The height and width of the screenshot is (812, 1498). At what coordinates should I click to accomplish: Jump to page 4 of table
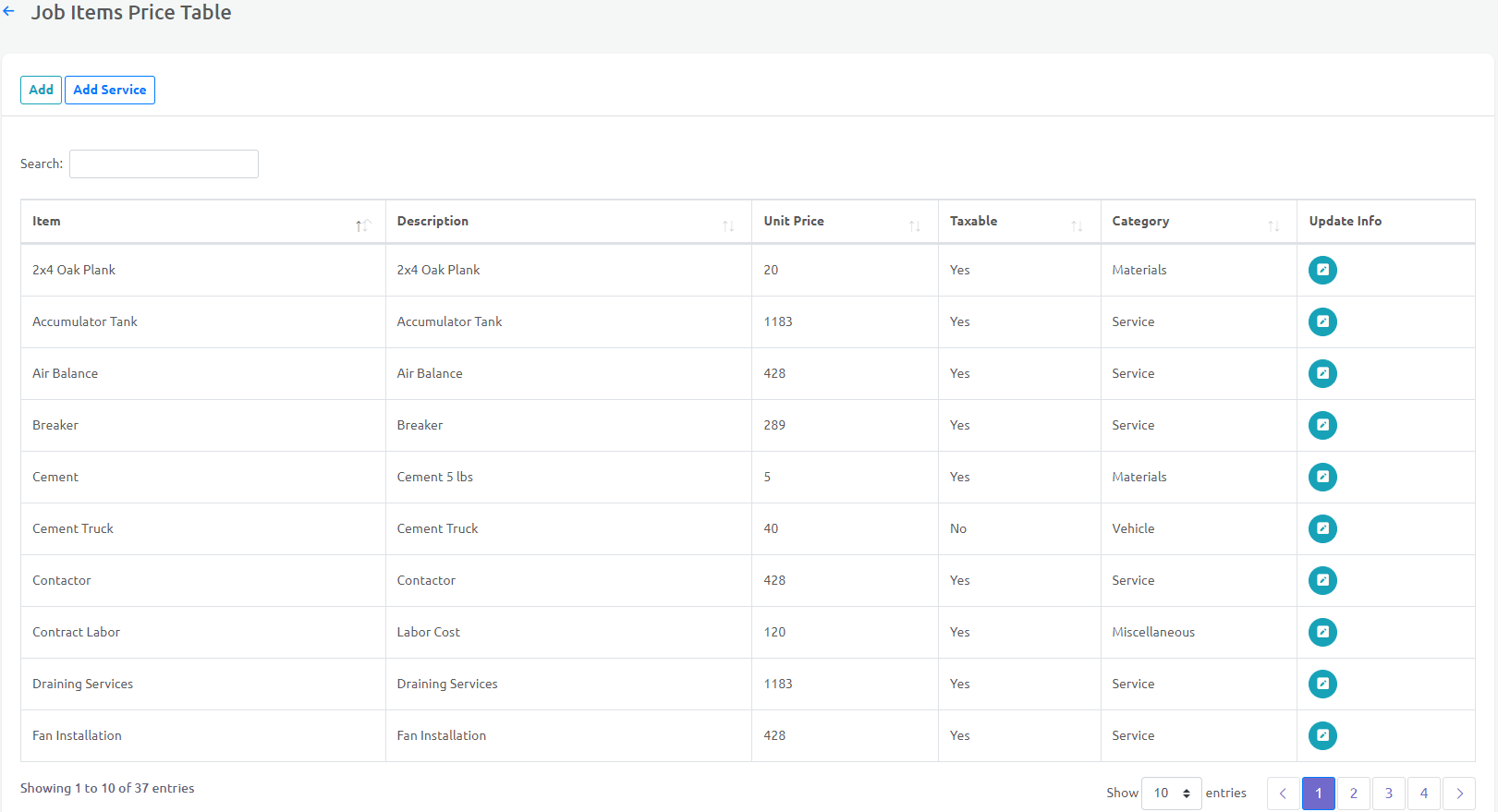pos(1423,794)
